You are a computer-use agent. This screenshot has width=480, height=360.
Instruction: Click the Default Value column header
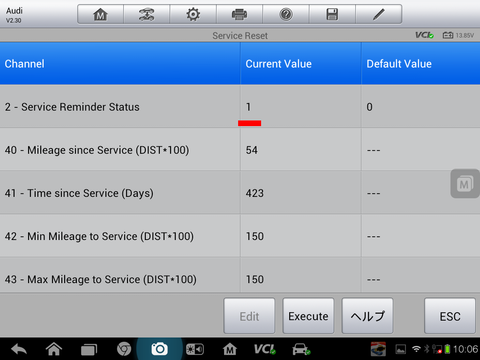point(421,63)
